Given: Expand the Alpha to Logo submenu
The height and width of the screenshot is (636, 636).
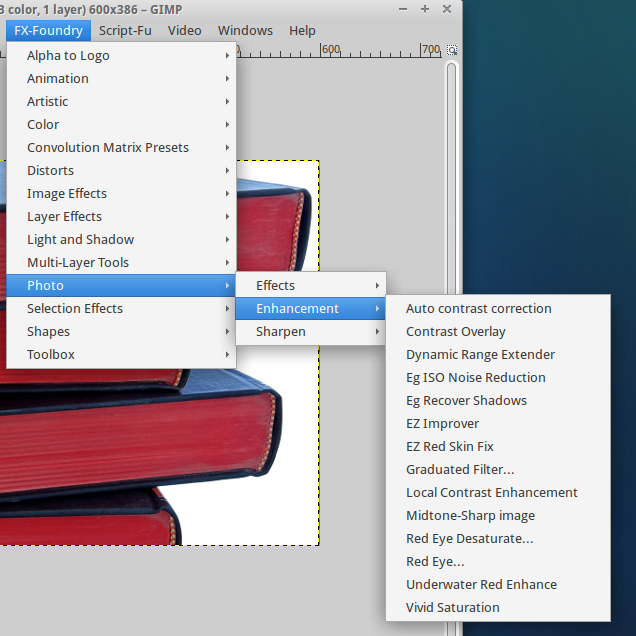Looking at the screenshot, I should (121, 56).
